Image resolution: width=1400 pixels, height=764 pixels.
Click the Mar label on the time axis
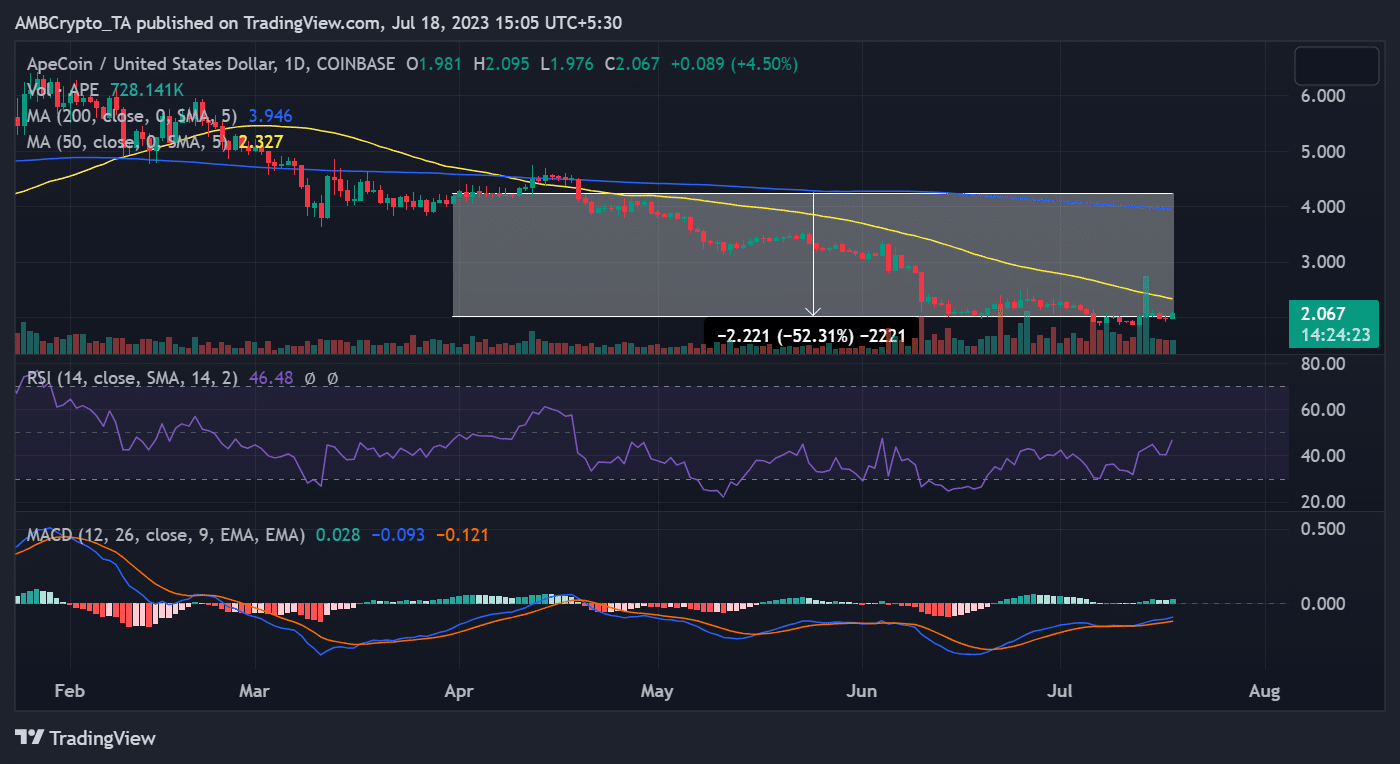257,691
